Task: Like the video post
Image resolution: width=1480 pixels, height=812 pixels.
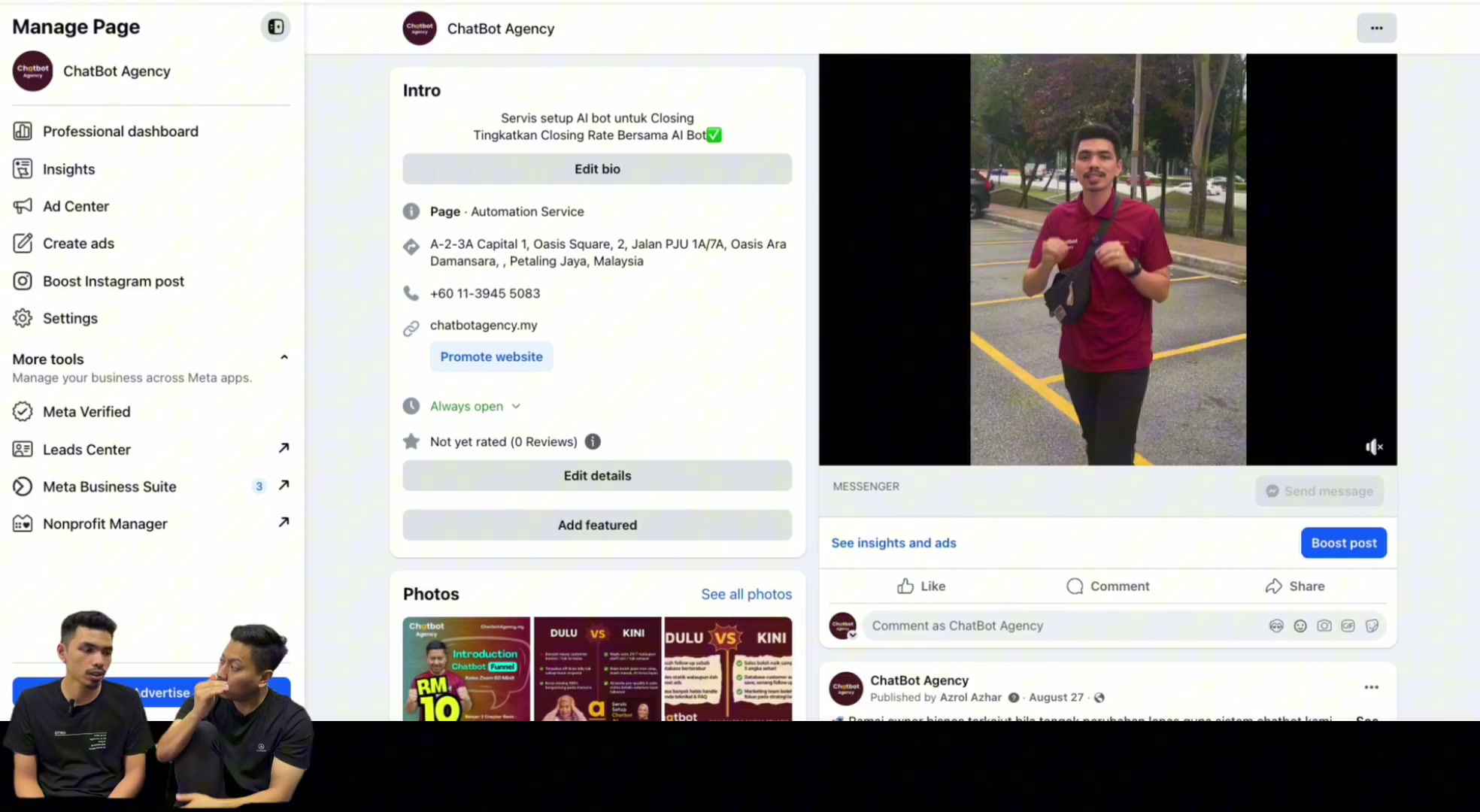Action: click(921, 586)
